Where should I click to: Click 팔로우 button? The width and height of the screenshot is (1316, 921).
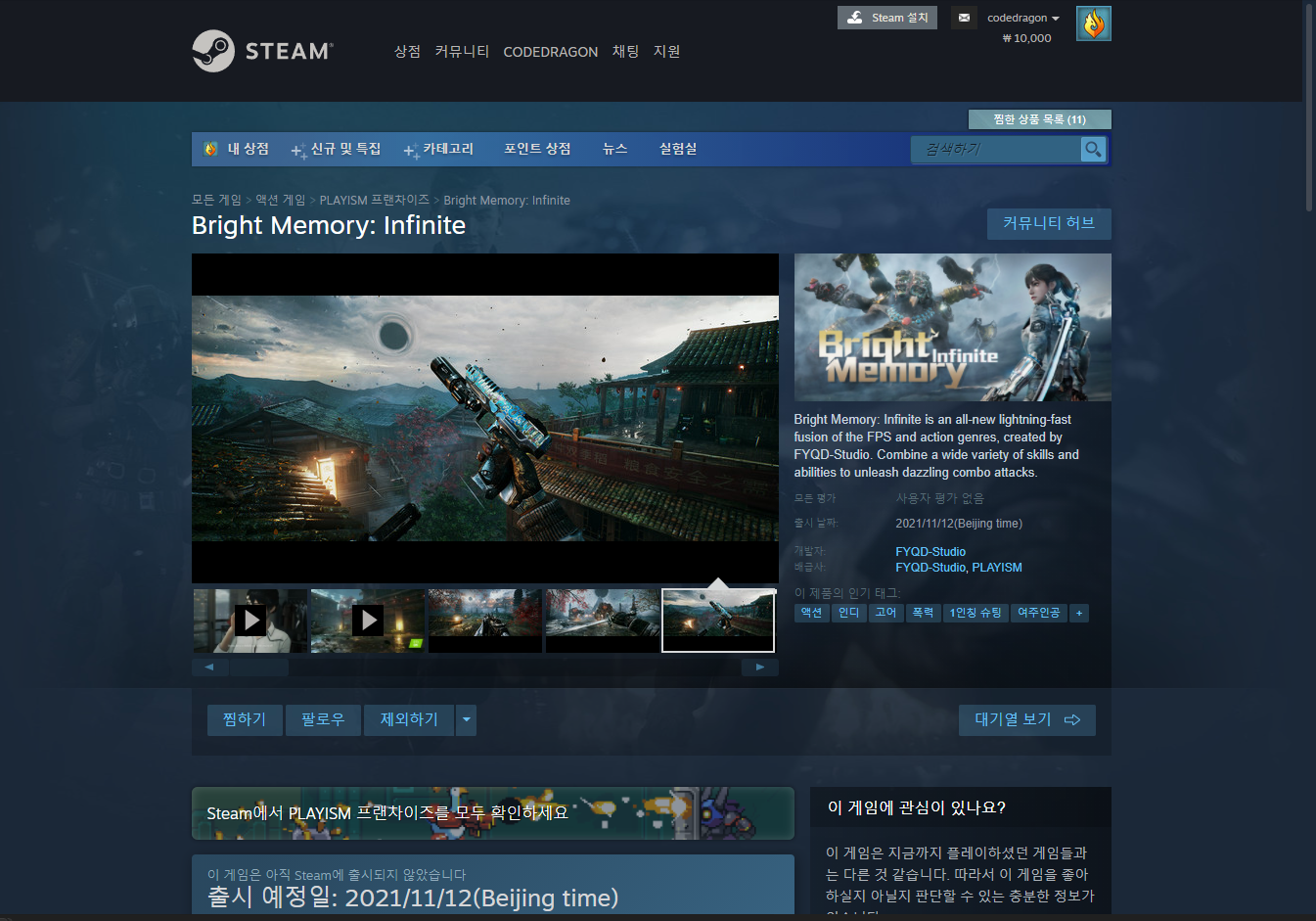(x=323, y=720)
